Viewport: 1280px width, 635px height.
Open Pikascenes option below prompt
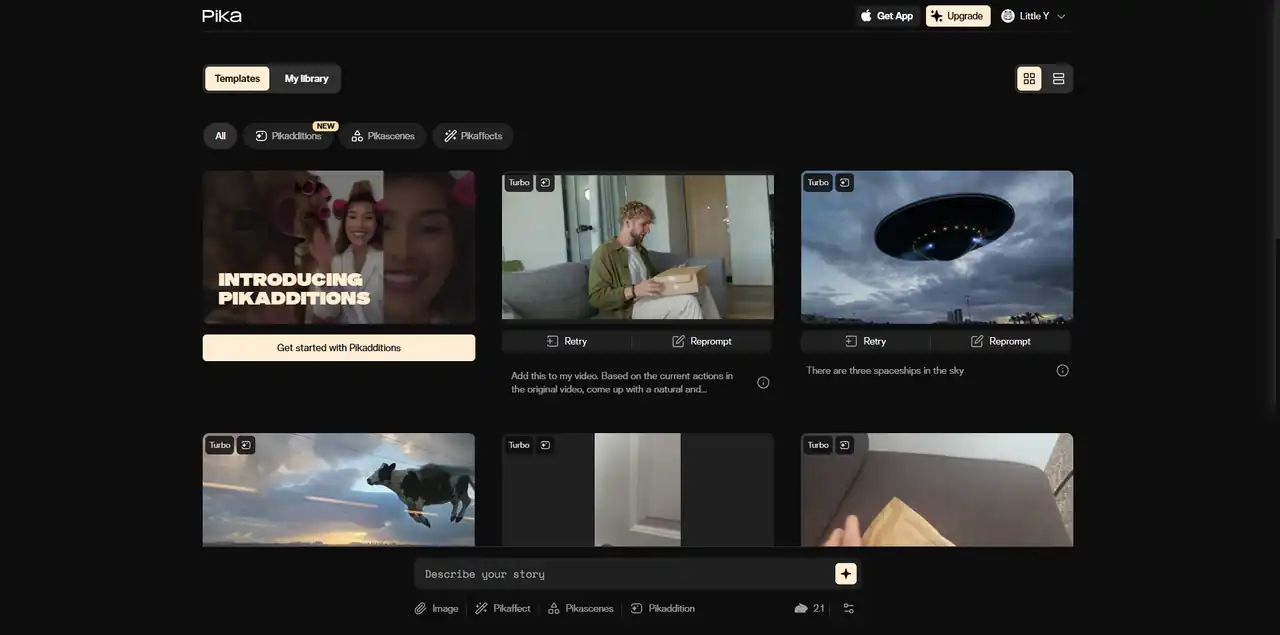[580, 608]
